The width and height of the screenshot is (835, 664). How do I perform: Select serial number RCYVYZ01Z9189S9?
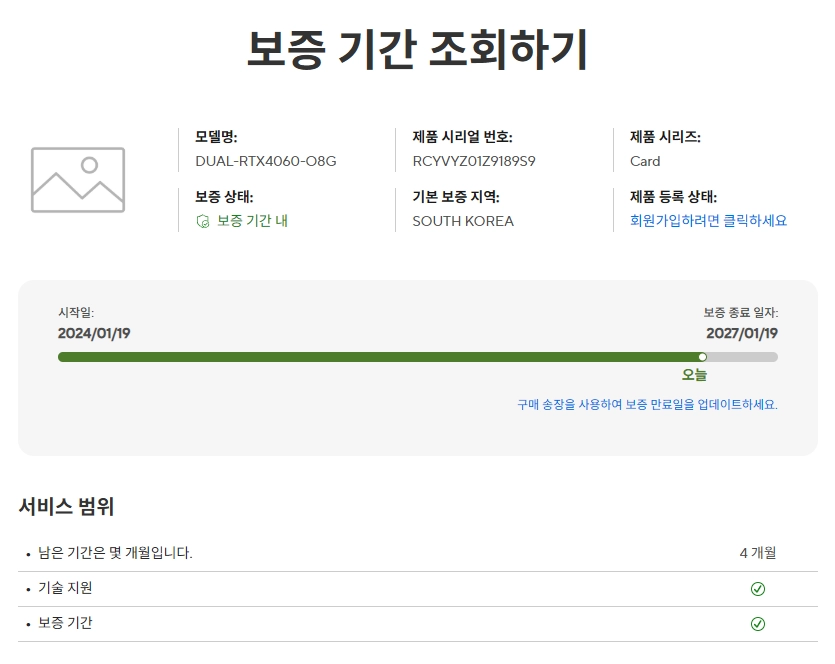tap(474, 161)
